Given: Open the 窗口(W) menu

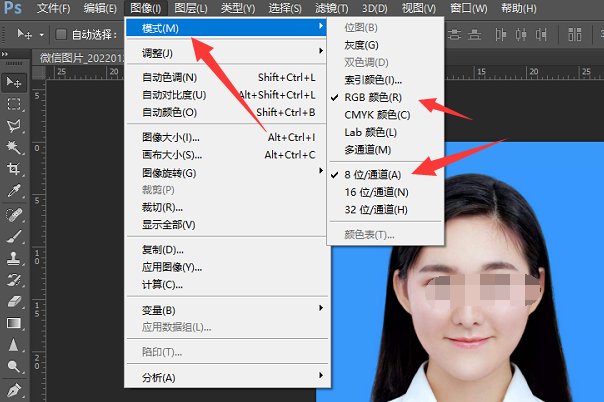Looking at the screenshot, I should [x=469, y=8].
